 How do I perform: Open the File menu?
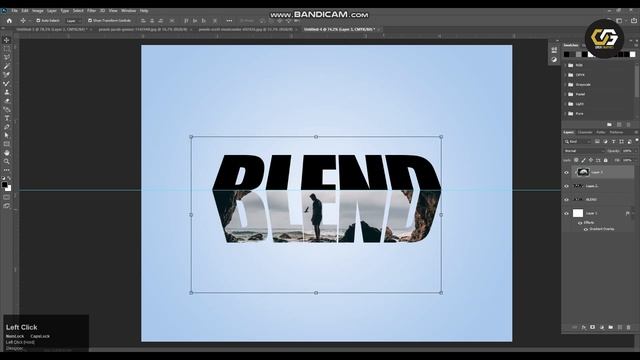[x=14, y=11]
